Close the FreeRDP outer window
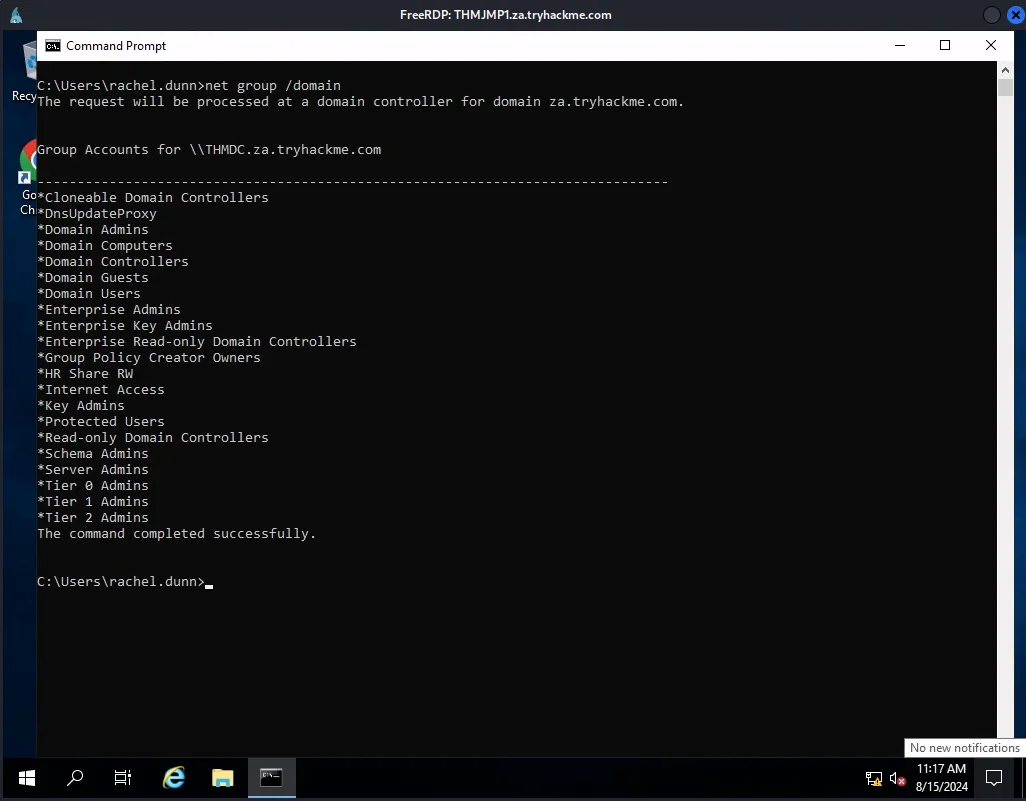The width and height of the screenshot is (1026, 801). coord(1015,15)
